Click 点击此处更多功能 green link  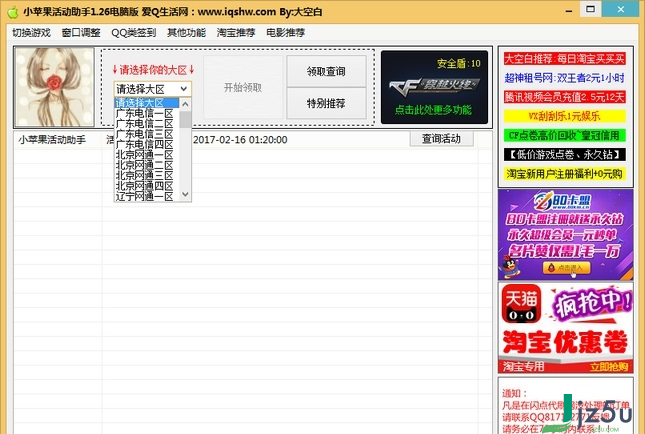[433, 109]
